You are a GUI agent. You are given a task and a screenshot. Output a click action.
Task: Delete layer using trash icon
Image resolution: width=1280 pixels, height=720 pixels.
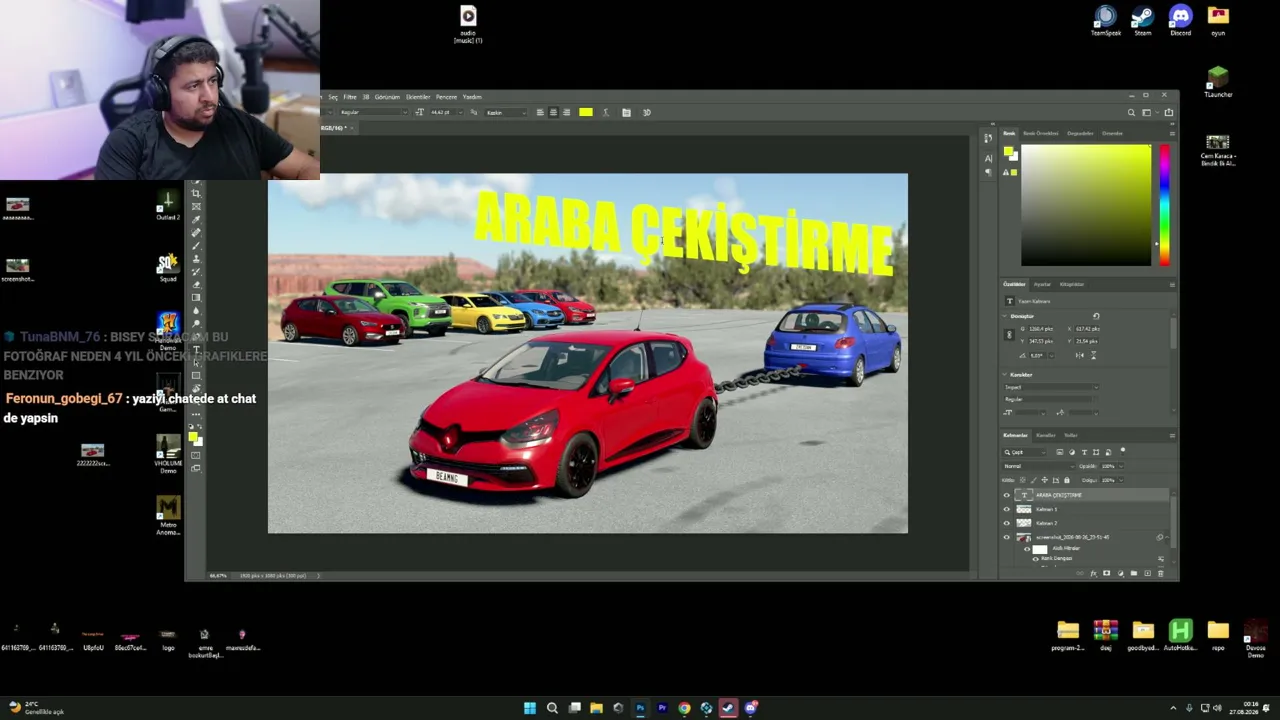tap(1159, 573)
